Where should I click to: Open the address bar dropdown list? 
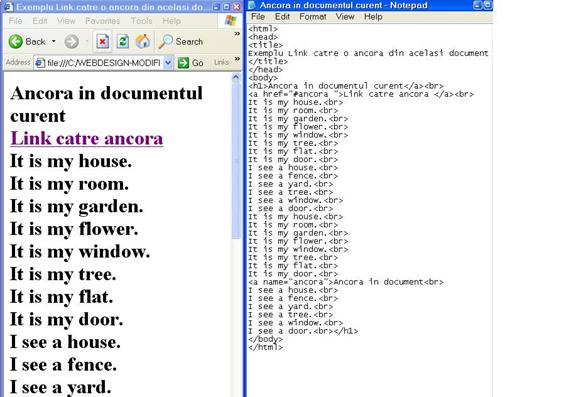click(168, 63)
